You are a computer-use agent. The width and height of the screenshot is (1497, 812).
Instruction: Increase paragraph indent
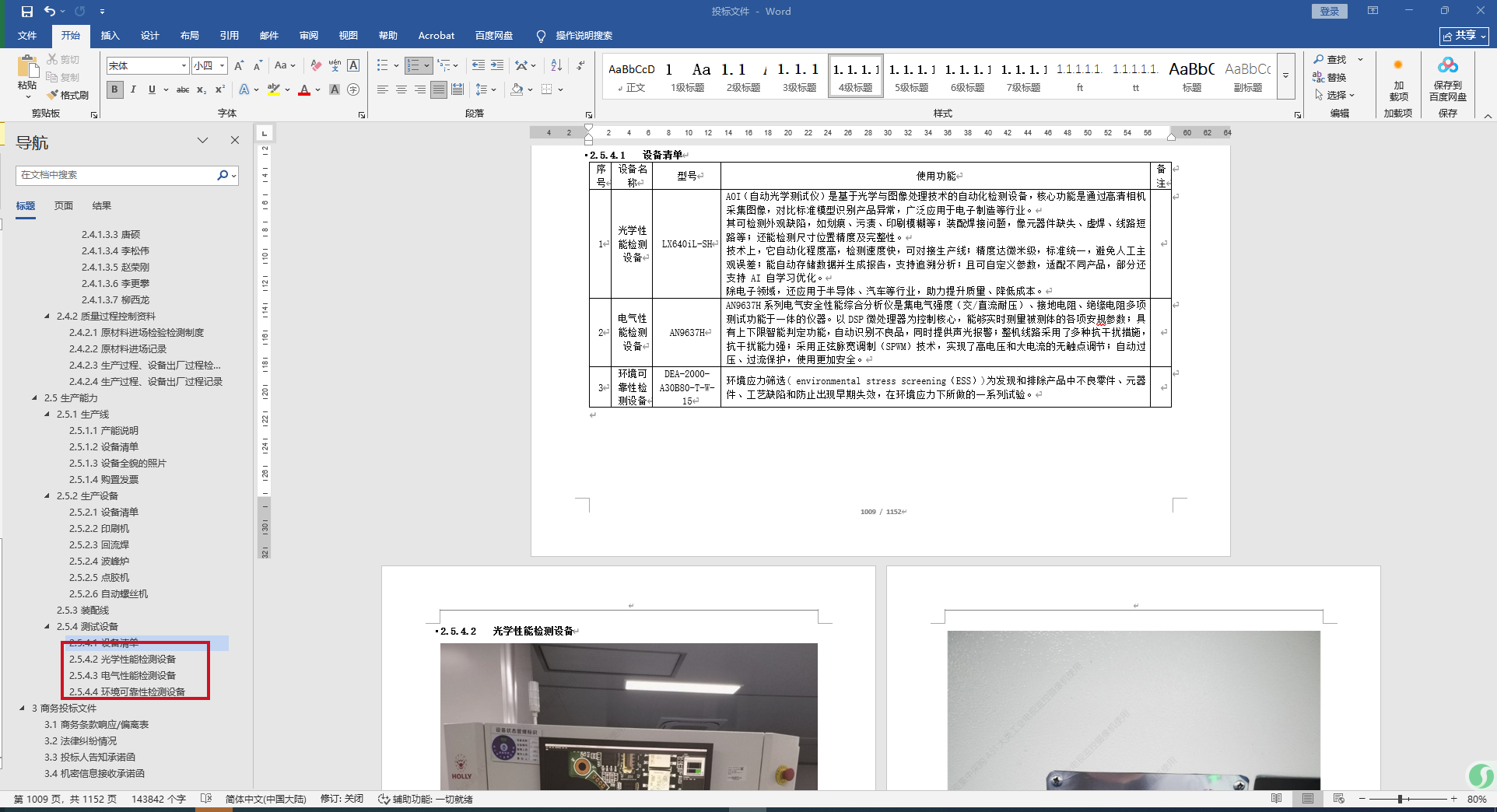tap(497, 65)
